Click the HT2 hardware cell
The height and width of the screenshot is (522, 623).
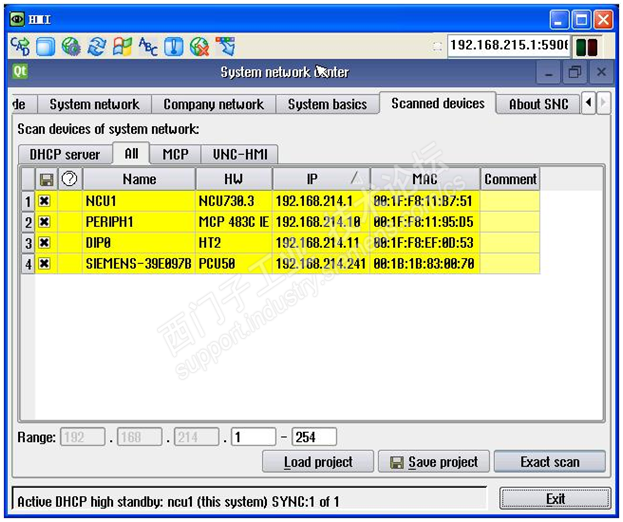pos(234,243)
